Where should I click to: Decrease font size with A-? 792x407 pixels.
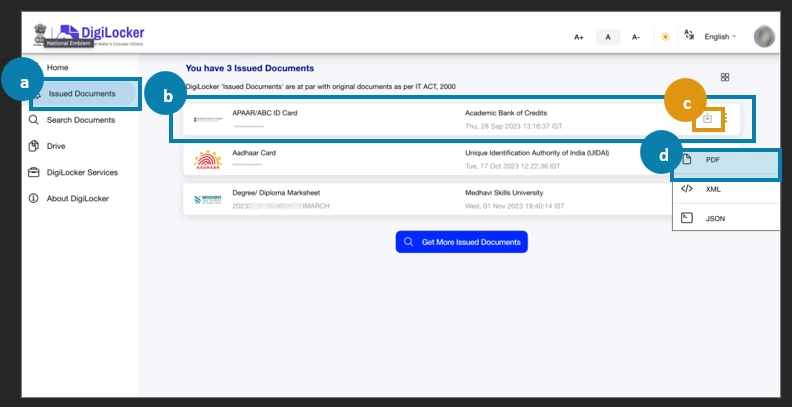point(636,37)
